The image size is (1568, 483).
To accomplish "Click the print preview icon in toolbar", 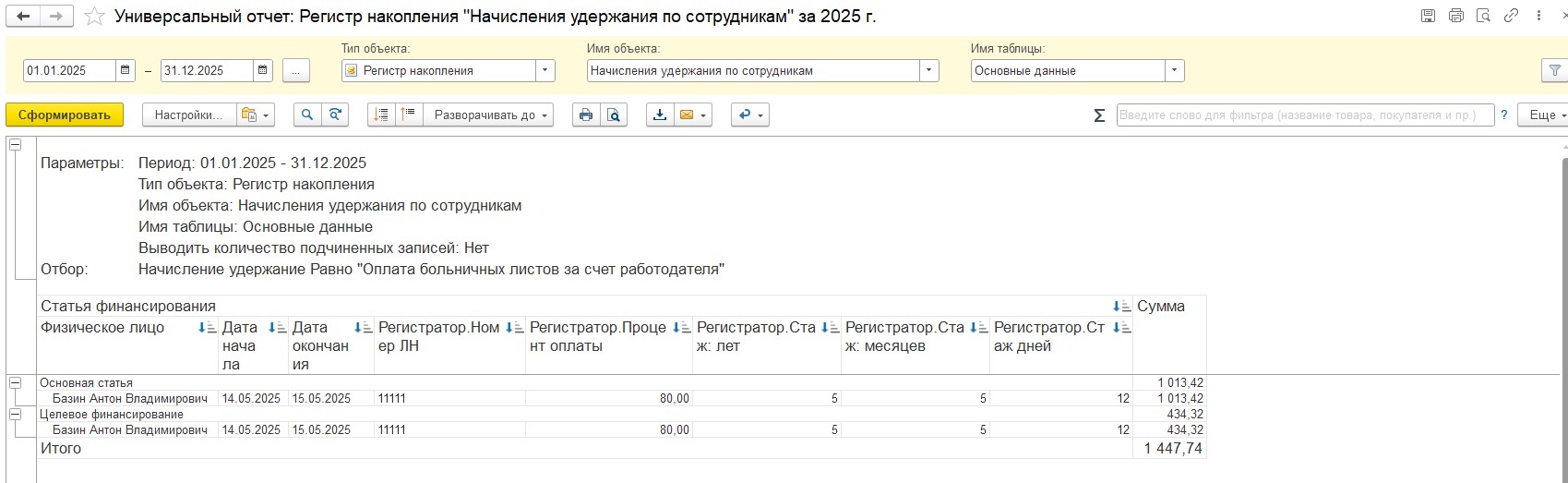I will tap(614, 115).
